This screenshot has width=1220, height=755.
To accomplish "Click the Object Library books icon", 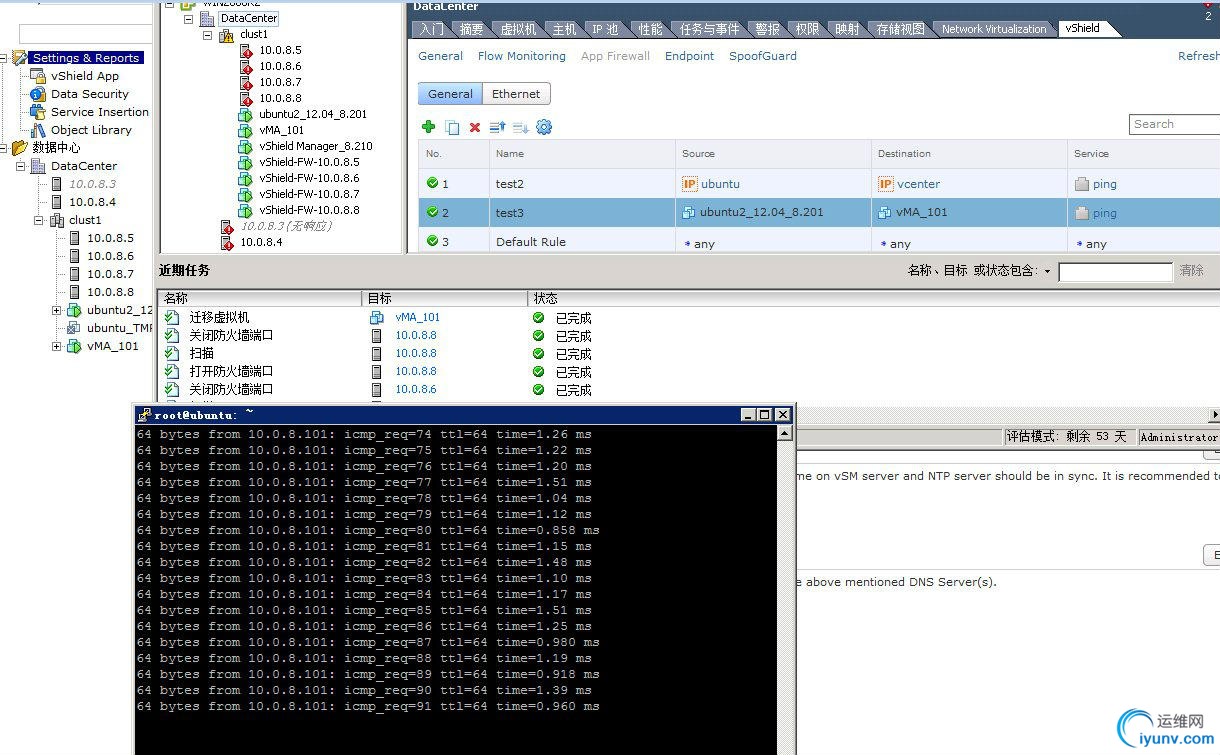I will point(38,130).
